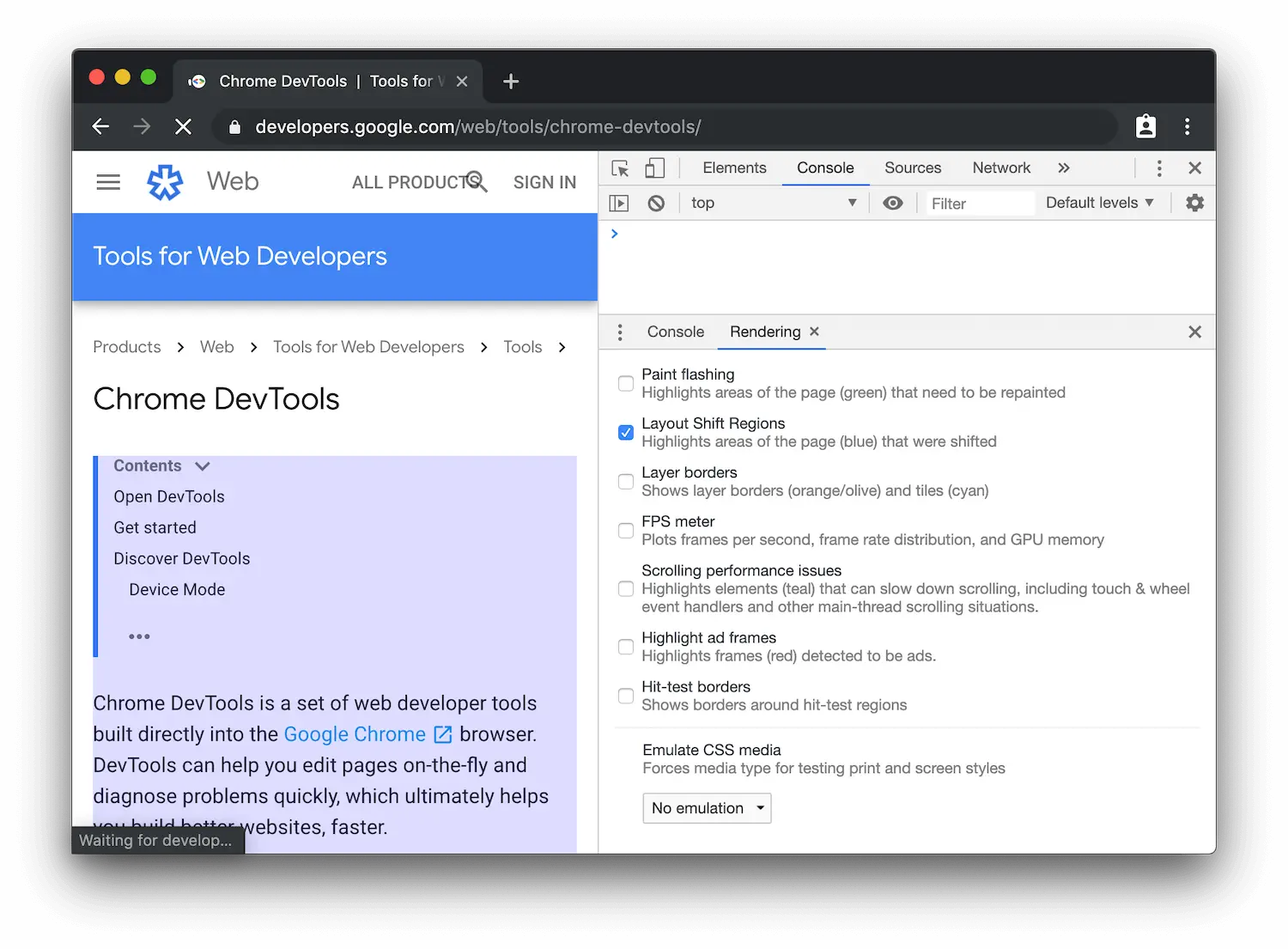Enable the FPS meter checkbox
1288x949 pixels.
click(626, 531)
